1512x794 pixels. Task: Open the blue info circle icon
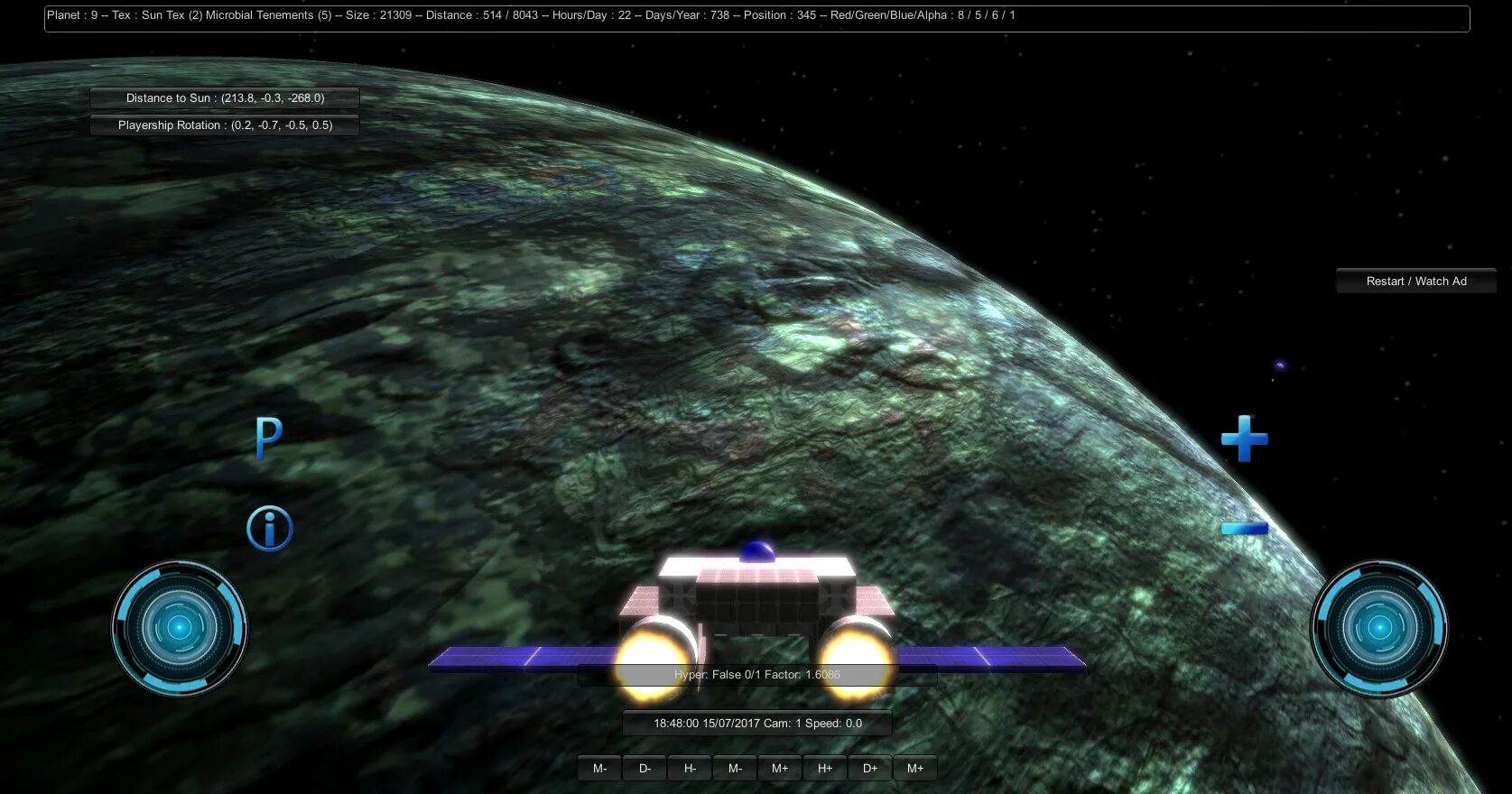[x=269, y=529]
